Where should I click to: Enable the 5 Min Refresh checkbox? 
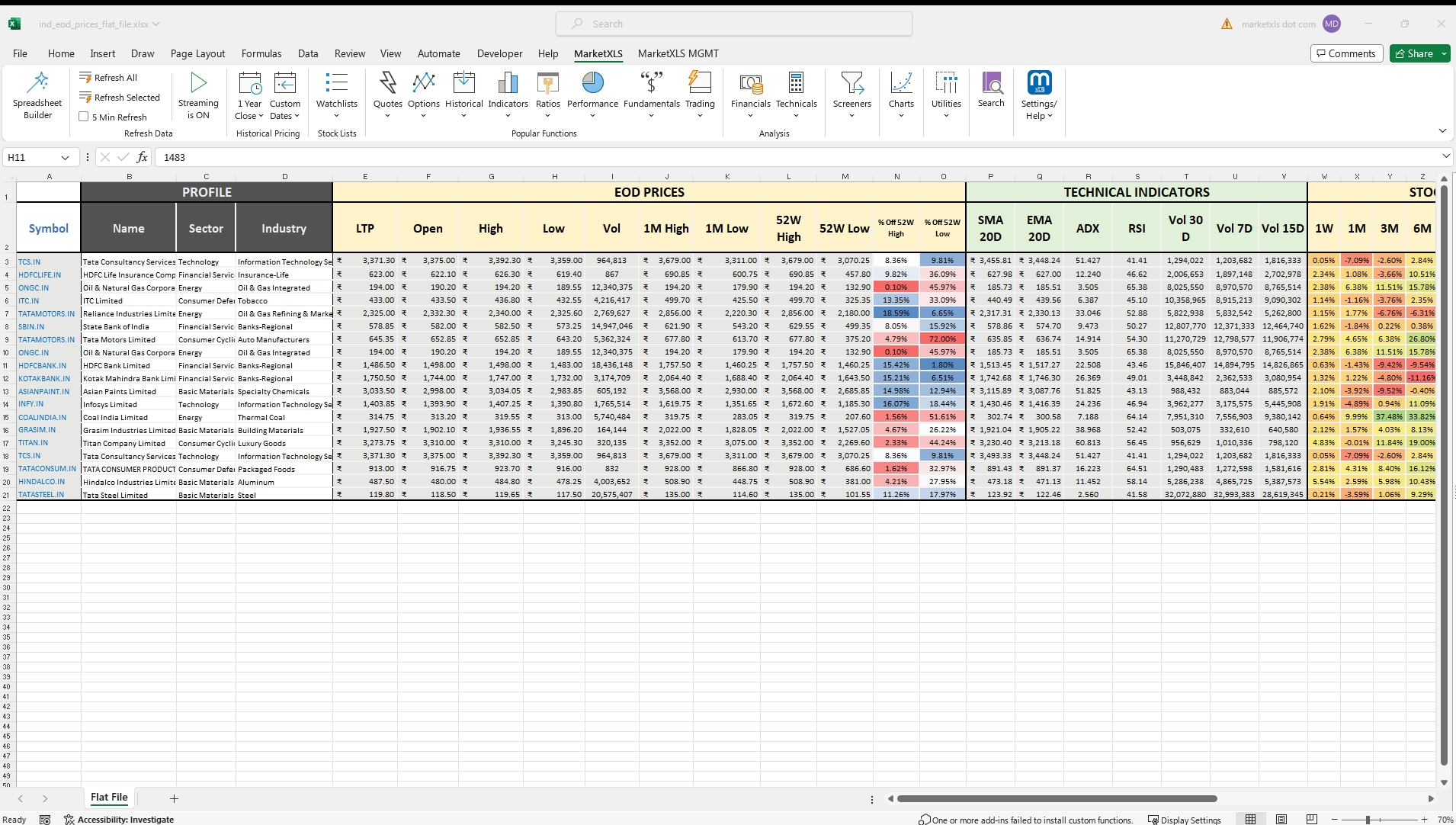click(85, 117)
